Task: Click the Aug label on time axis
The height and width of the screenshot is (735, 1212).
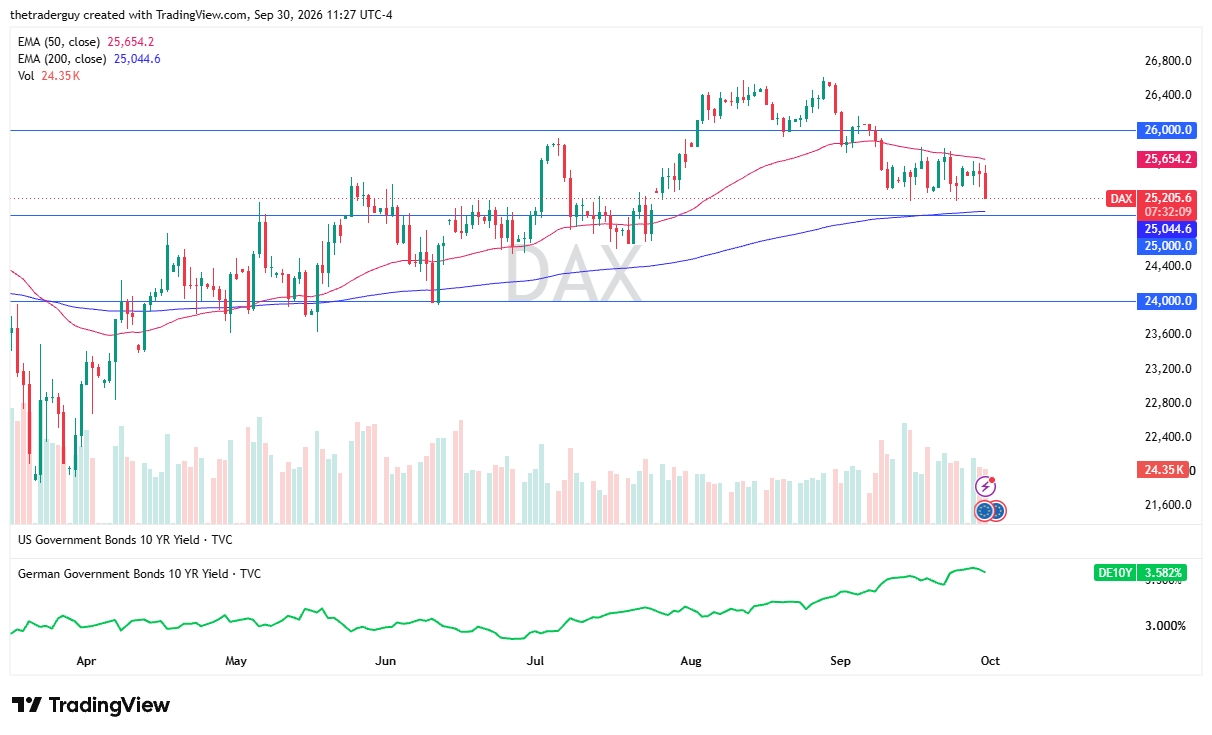Action: 690,661
